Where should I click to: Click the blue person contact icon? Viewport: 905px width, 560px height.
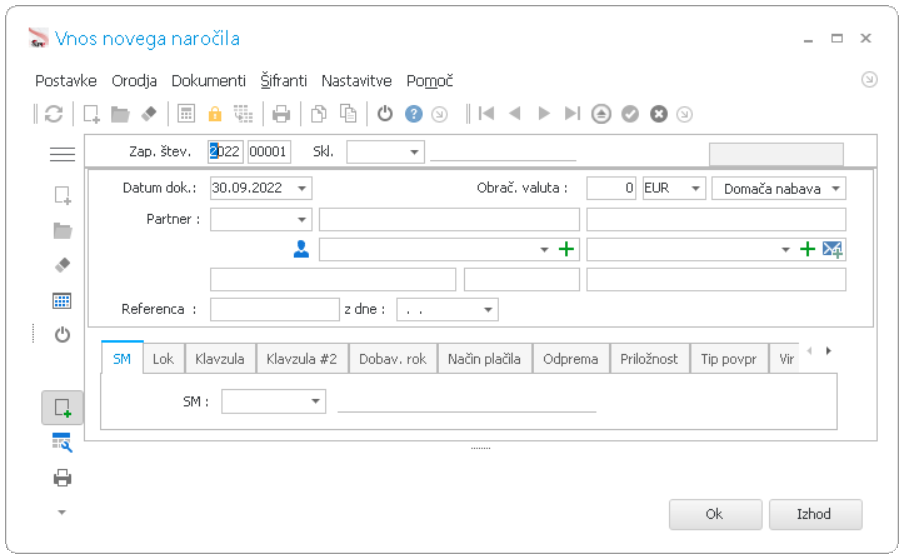[x=301, y=249]
